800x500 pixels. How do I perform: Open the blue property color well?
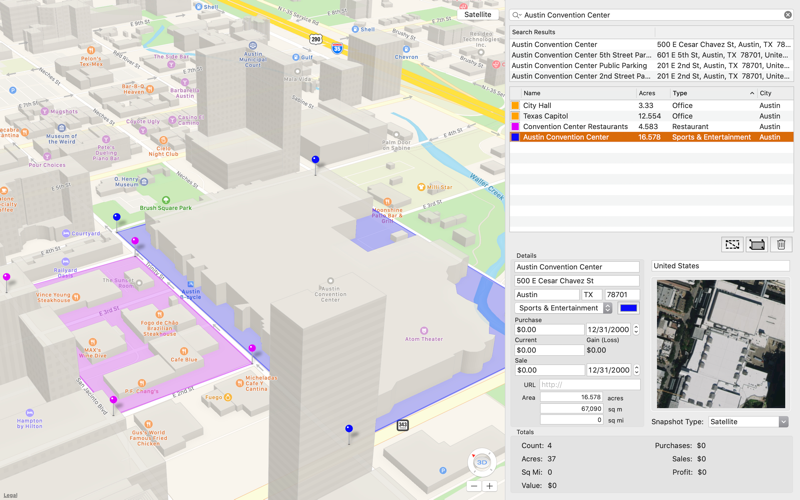click(628, 308)
